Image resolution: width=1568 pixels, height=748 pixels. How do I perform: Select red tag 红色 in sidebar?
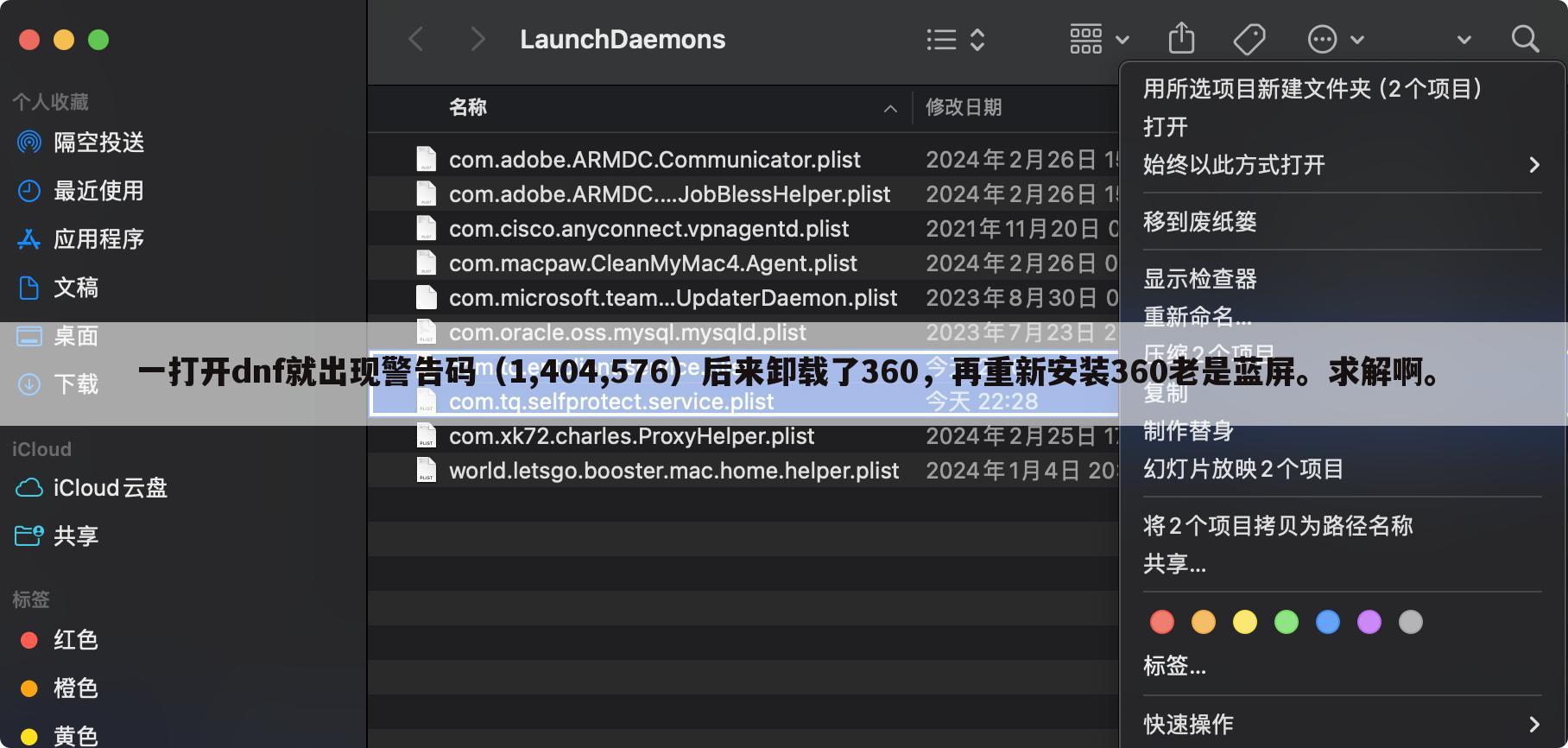coord(59,640)
